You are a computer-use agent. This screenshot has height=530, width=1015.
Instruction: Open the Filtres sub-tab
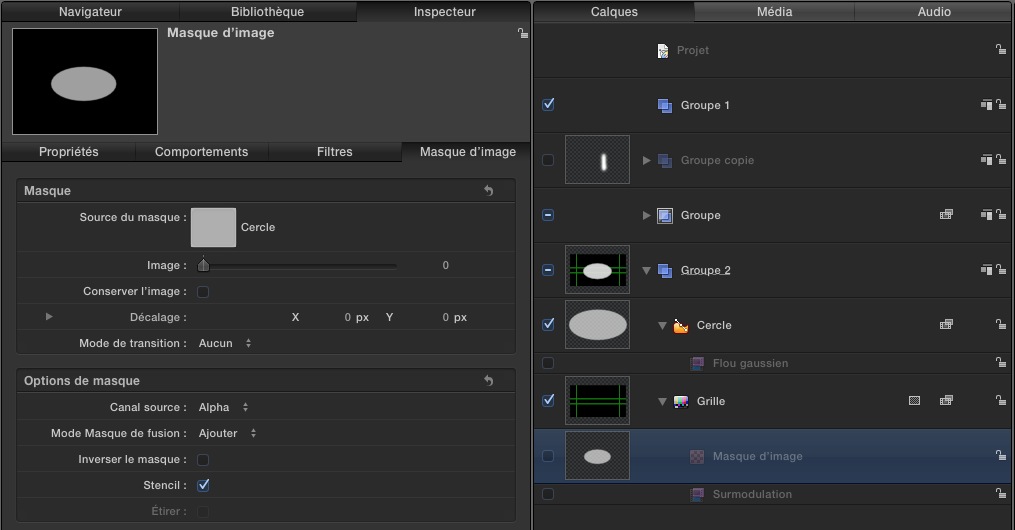(x=335, y=151)
